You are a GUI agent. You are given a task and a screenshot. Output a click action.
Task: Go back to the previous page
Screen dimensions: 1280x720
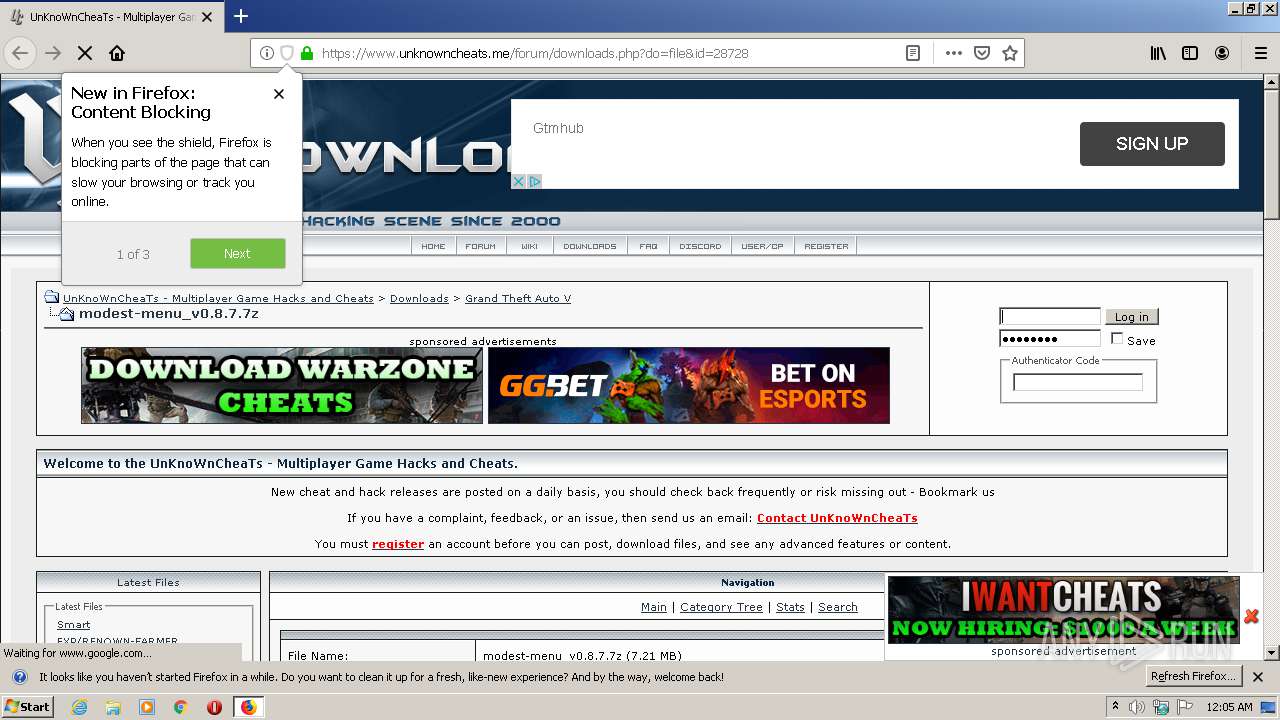coord(20,53)
